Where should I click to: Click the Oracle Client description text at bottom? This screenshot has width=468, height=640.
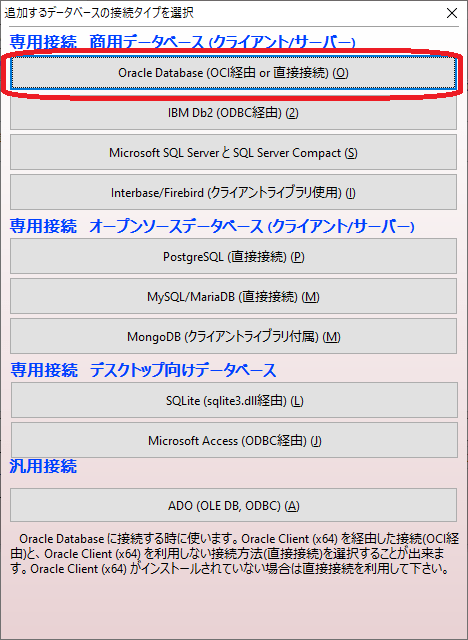coord(235,554)
